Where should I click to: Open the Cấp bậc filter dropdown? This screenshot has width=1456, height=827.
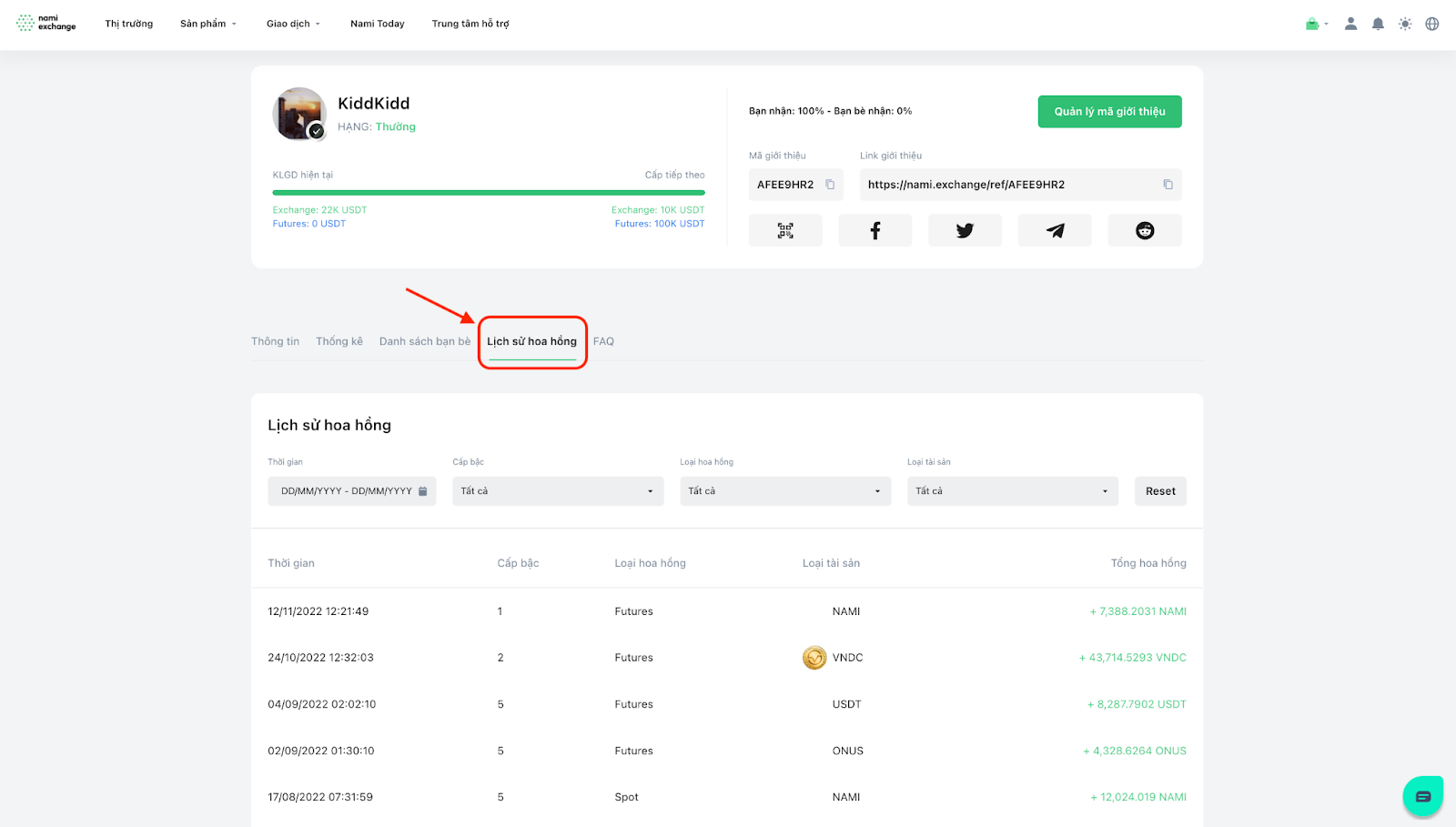tap(558, 491)
